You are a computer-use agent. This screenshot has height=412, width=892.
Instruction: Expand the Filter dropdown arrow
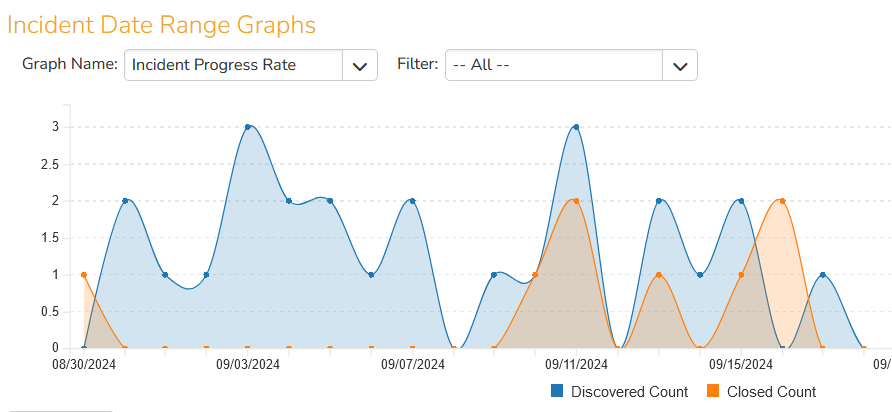[680, 65]
